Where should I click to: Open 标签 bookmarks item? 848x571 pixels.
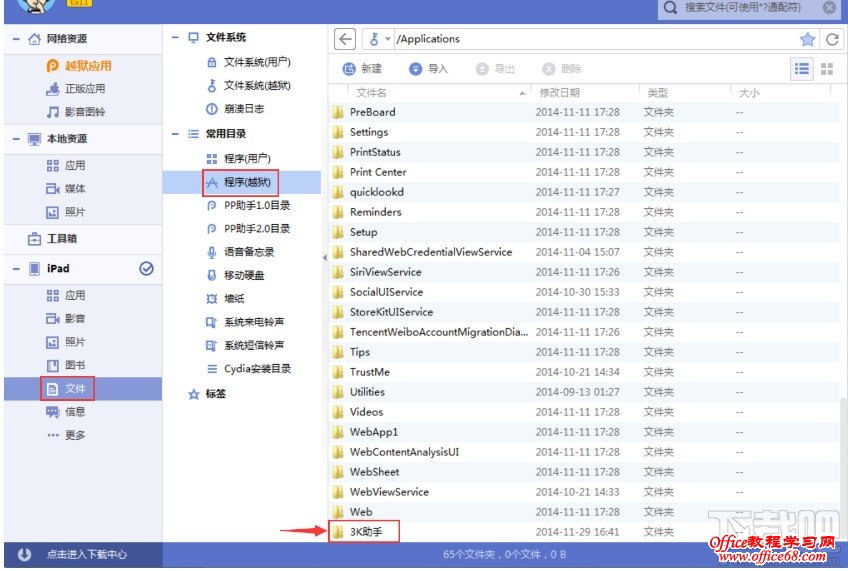click(207, 394)
